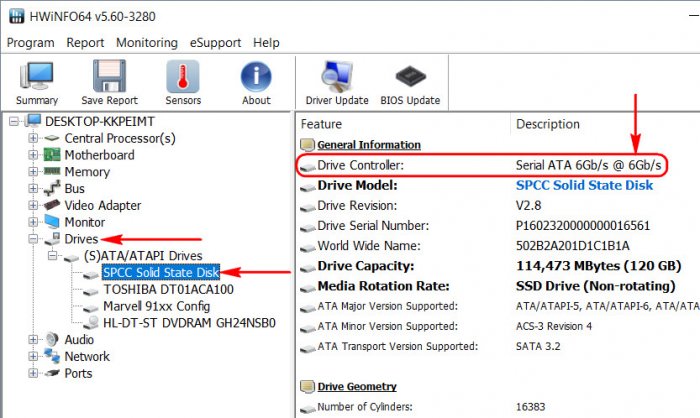The image size is (700, 418).
Task: Expand the Central Processor(s) node
Action: [x=33, y=138]
